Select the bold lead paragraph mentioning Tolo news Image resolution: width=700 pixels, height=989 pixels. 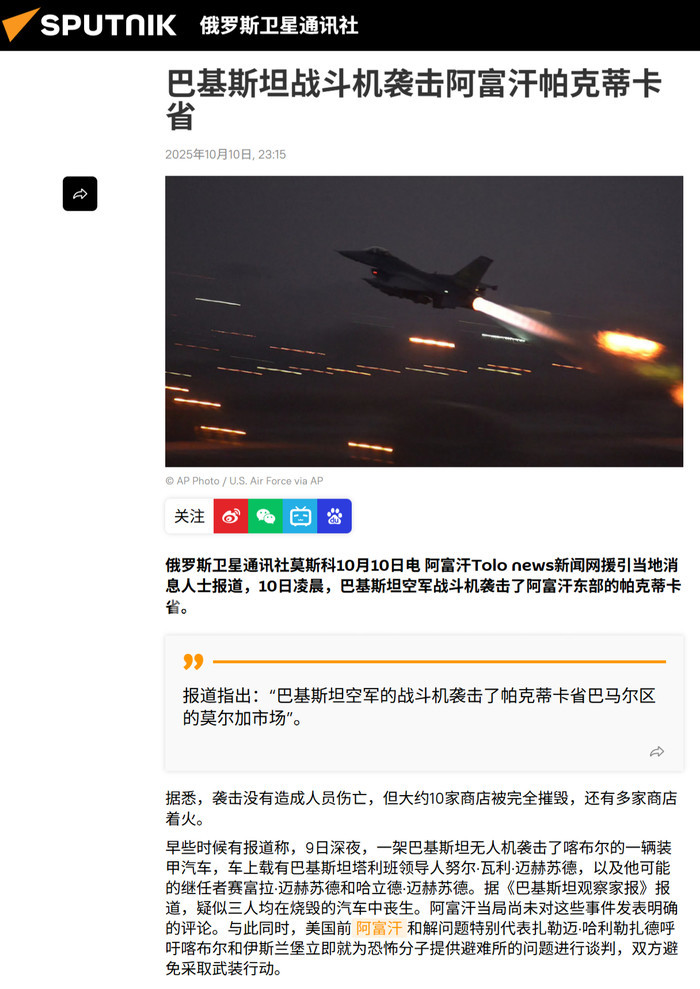(423, 586)
